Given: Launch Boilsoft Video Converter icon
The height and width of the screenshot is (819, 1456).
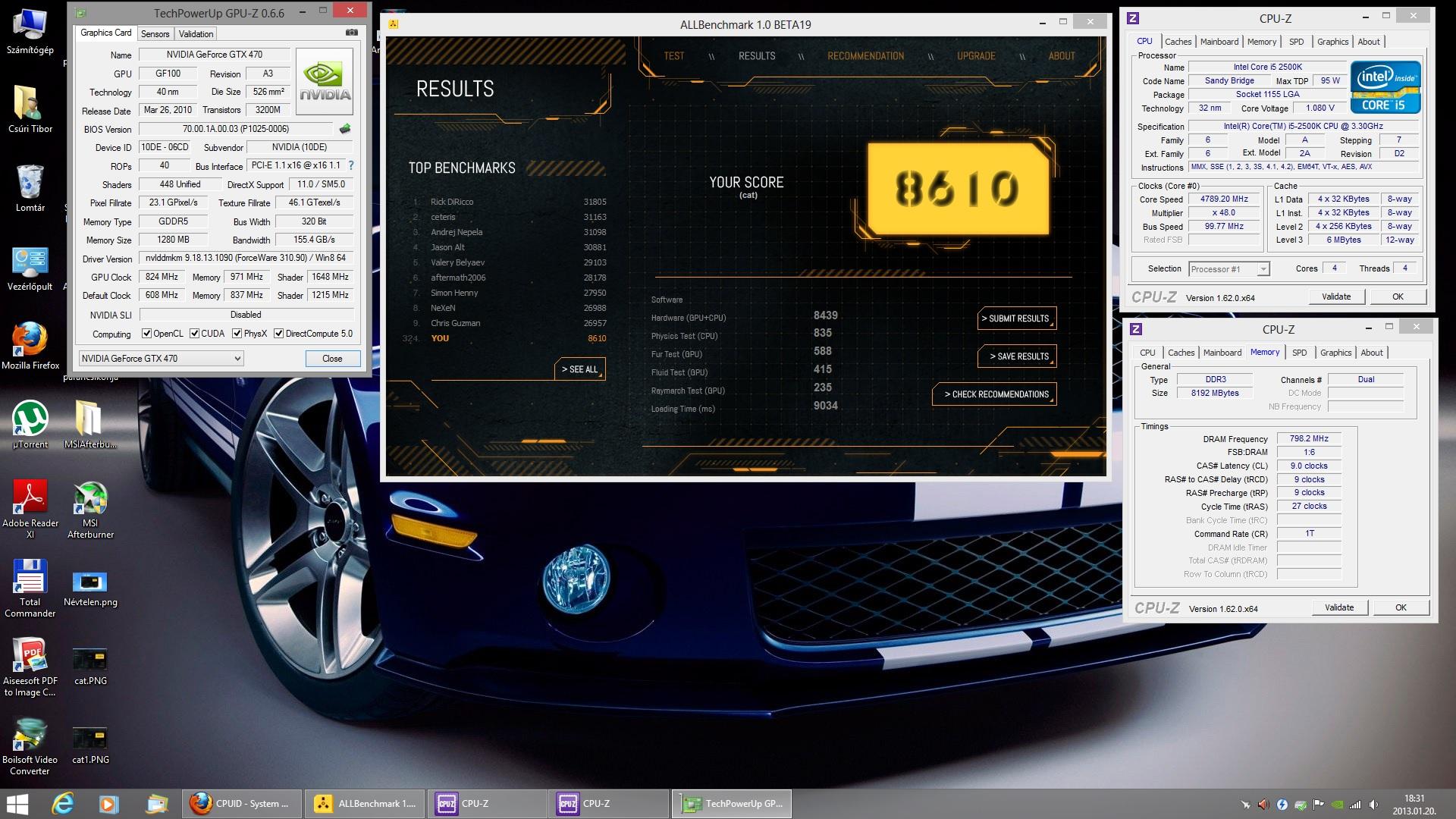Looking at the screenshot, I should (x=30, y=746).
